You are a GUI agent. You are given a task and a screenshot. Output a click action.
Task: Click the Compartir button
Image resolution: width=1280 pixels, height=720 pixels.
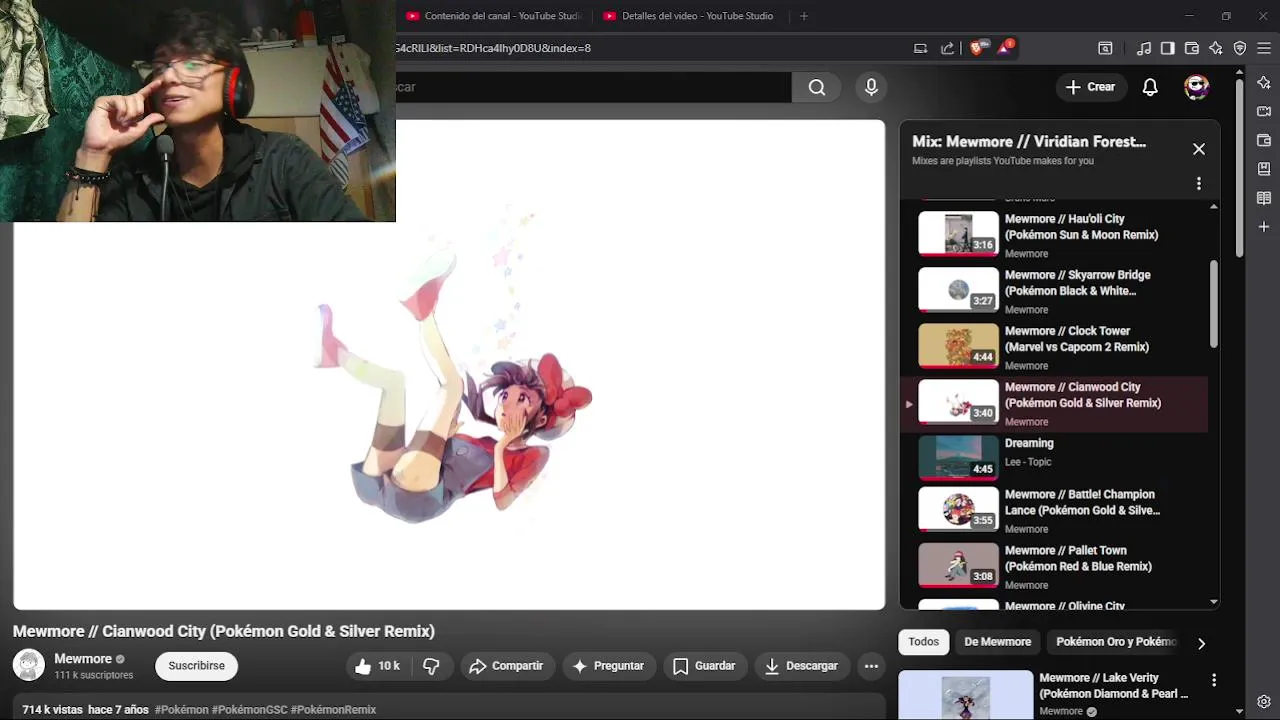point(506,666)
